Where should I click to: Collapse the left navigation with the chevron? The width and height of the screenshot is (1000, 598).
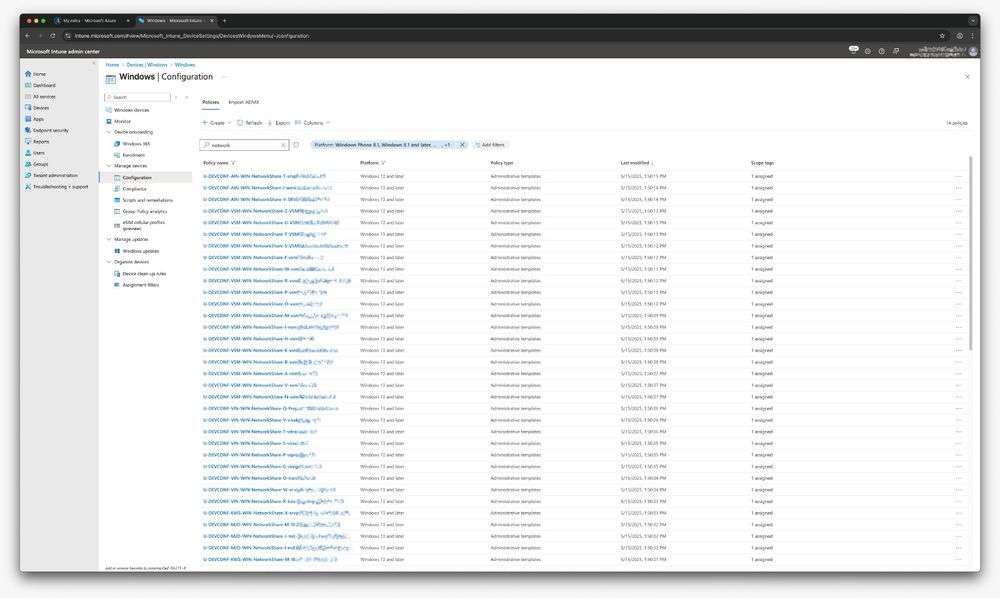tap(94, 64)
